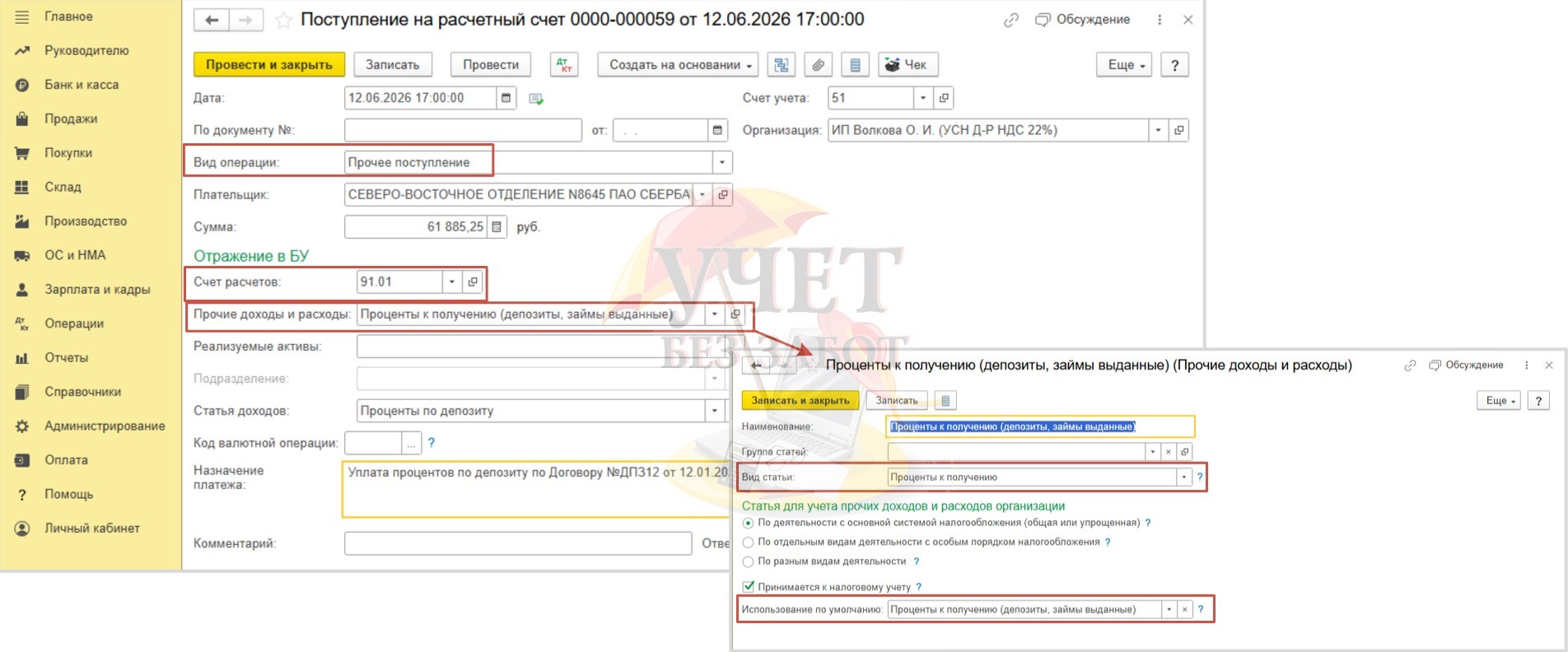Expand the Вид операции dropdown
The width and height of the screenshot is (1568, 652).
tap(722, 162)
